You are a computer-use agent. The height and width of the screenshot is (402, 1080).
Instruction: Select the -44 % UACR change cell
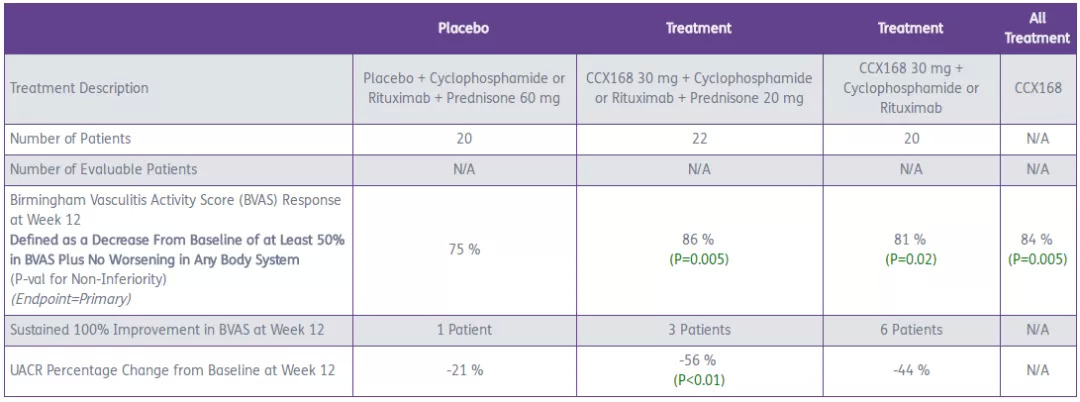pyautogui.click(x=910, y=370)
